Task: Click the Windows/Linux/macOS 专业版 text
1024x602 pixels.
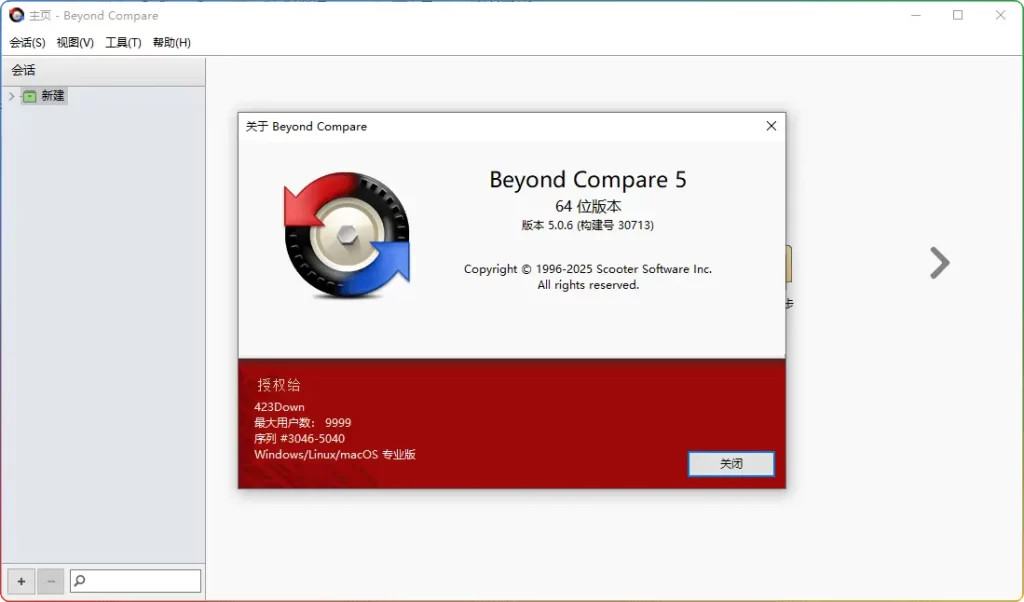Action: click(335, 454)
